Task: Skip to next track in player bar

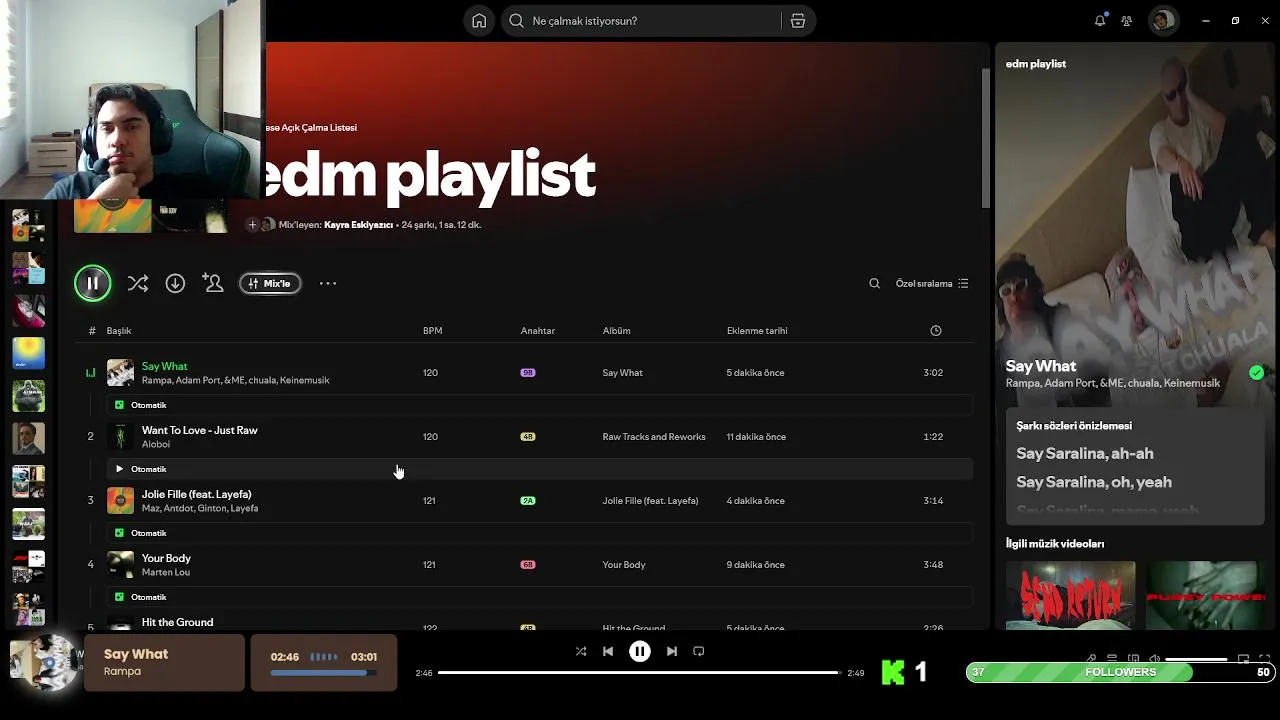Action: pyautogui.click(x=672, y=652)
